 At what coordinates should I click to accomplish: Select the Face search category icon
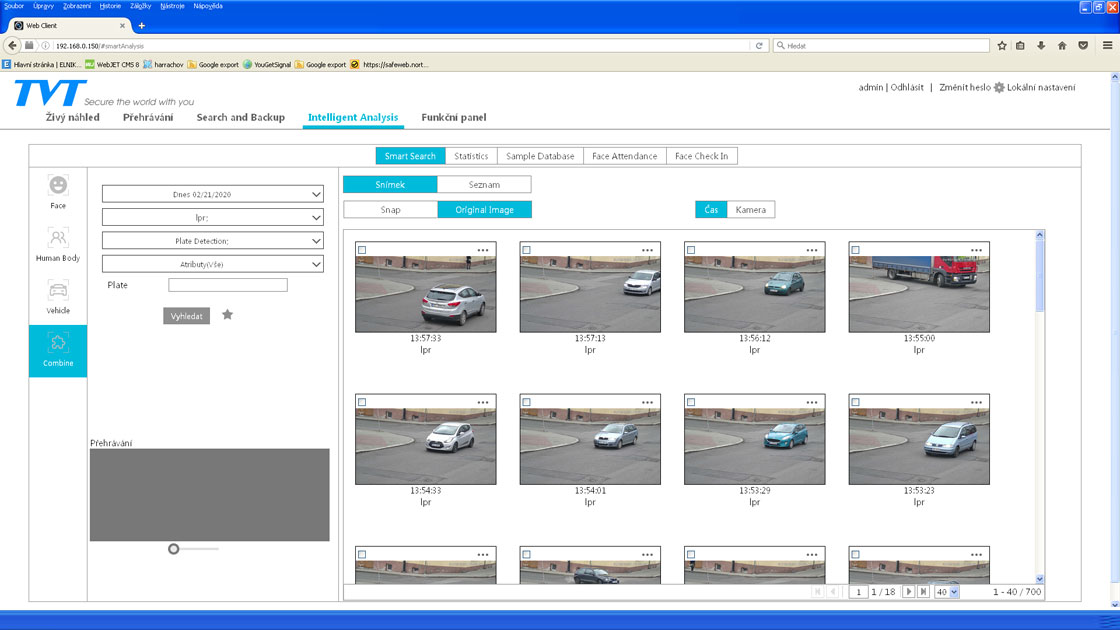coord(58,186)
